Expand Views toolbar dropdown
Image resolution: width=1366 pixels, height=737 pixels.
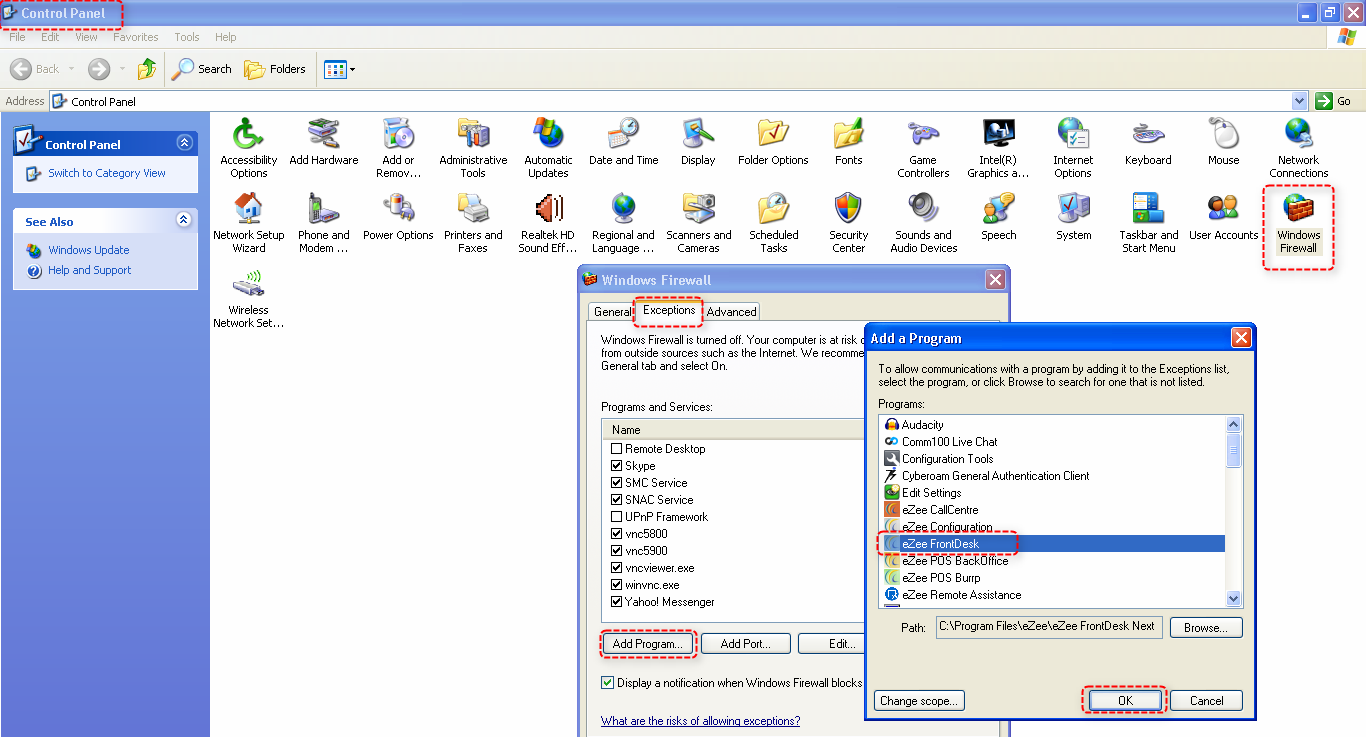click(352, 70)
